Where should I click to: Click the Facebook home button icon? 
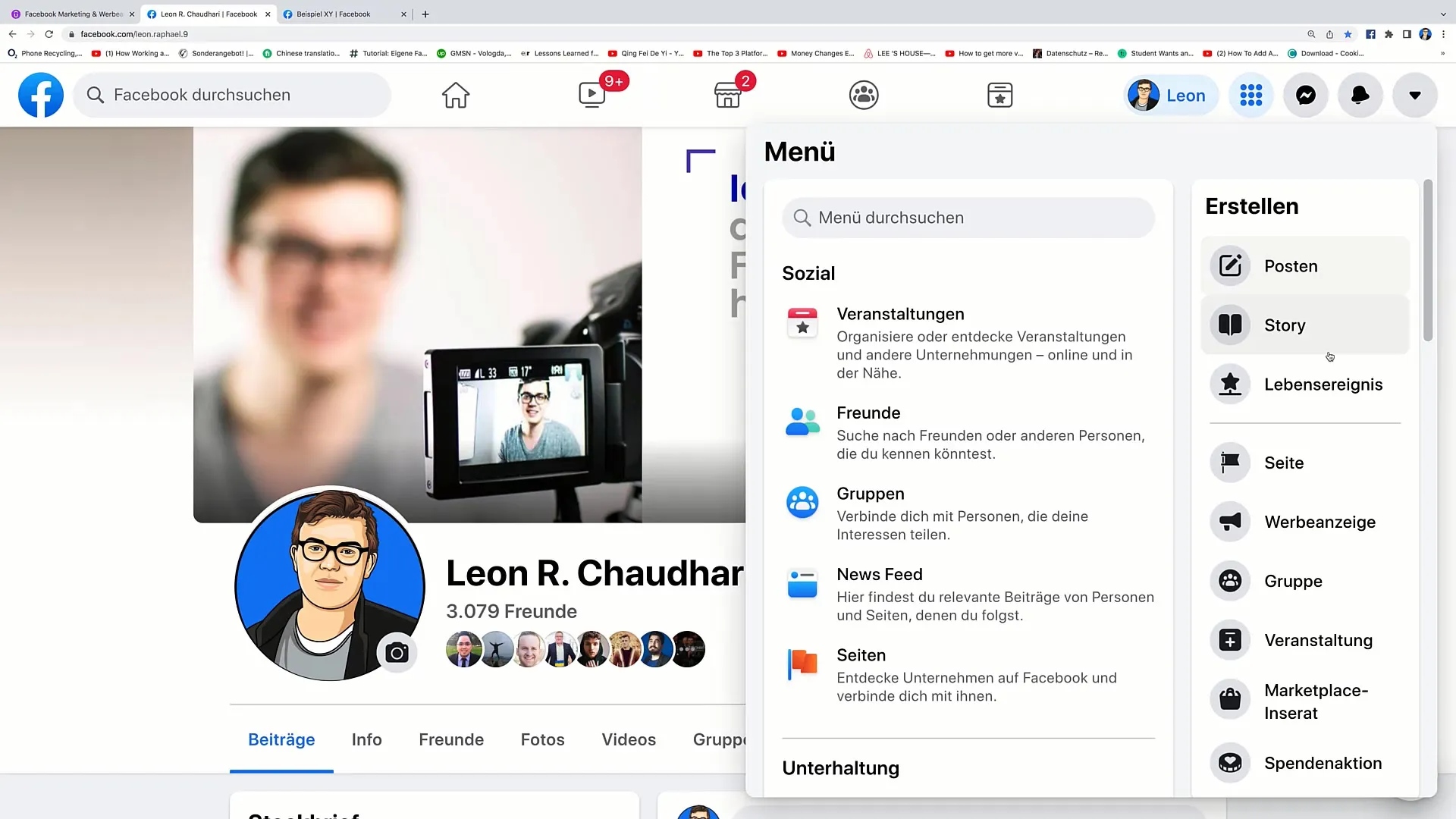pos(456,95)
